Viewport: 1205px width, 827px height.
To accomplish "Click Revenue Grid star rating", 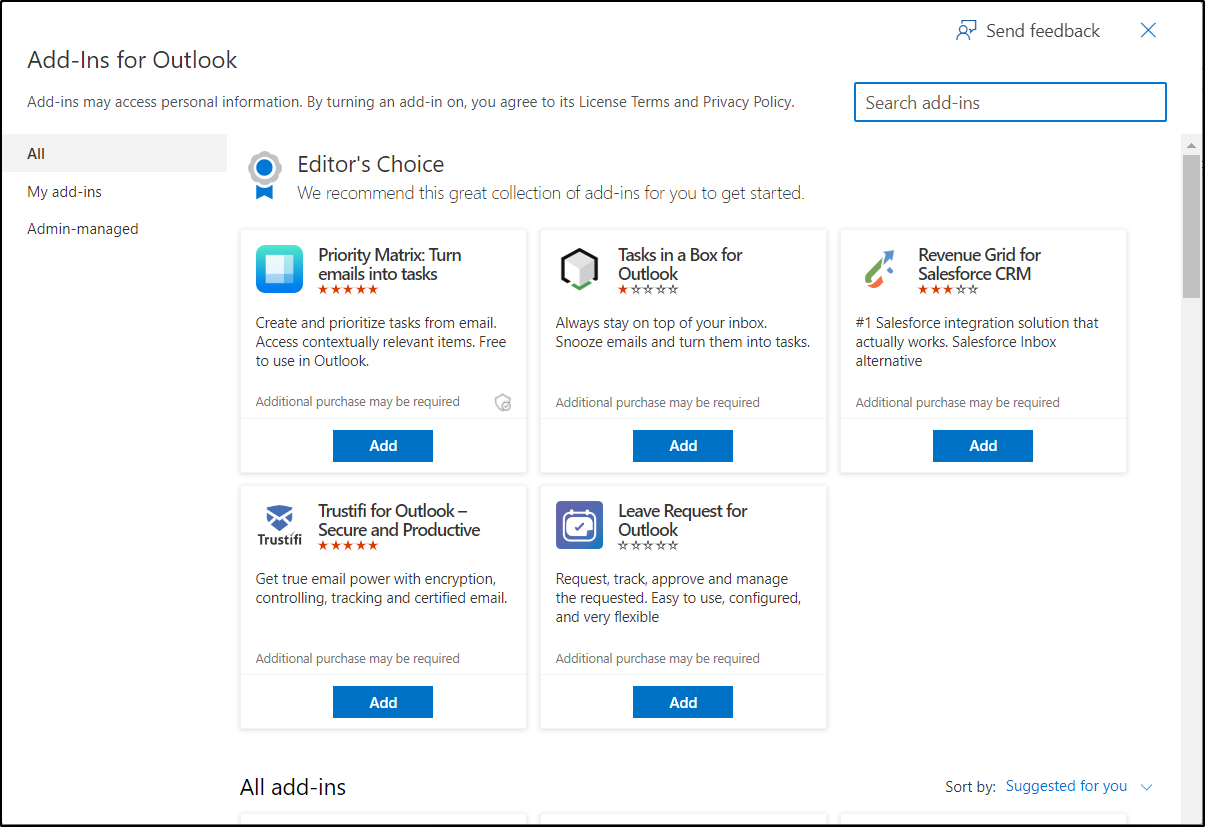I will click(x=948, y=290).
